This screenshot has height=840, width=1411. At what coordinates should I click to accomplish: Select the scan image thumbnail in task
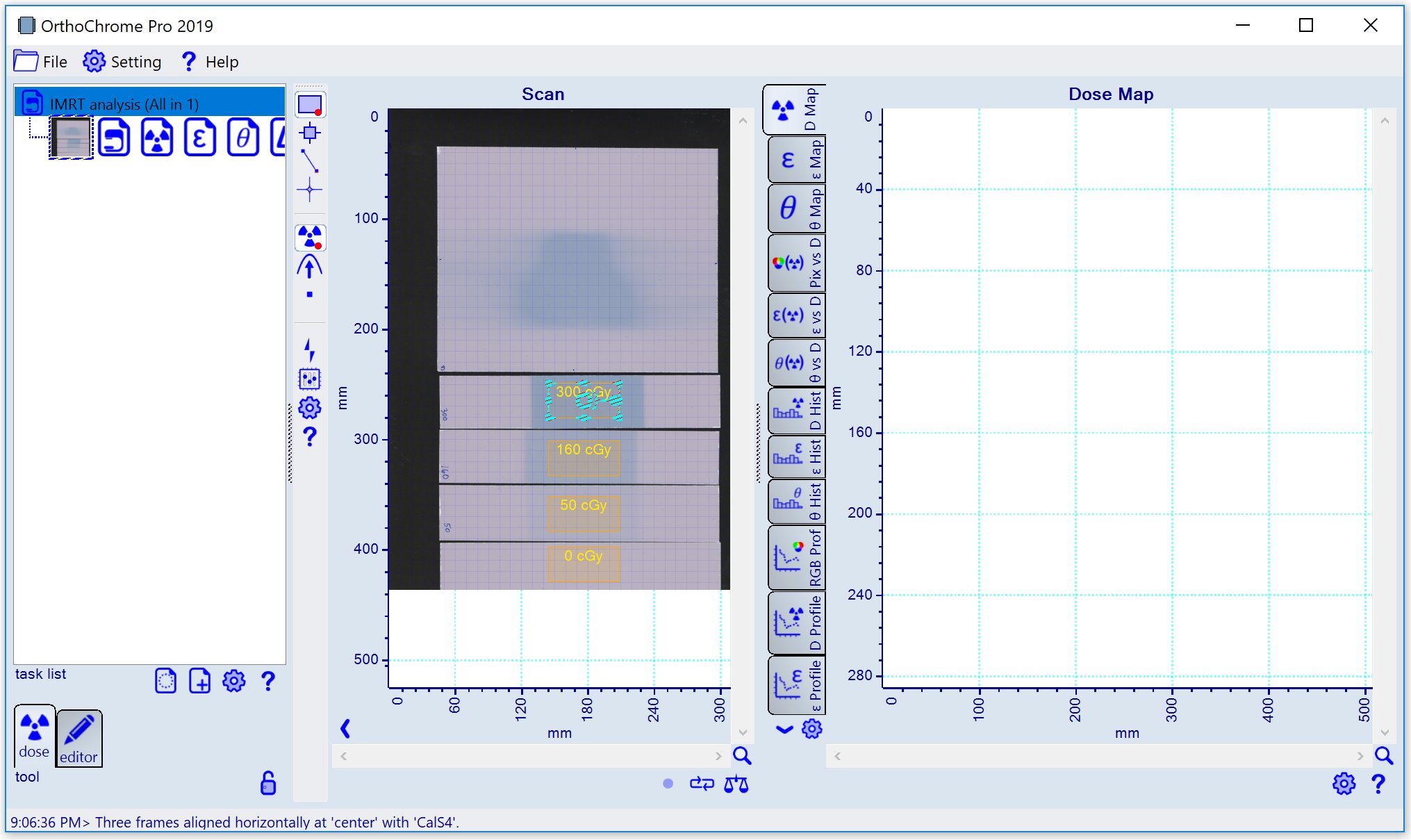pos(71,138)
